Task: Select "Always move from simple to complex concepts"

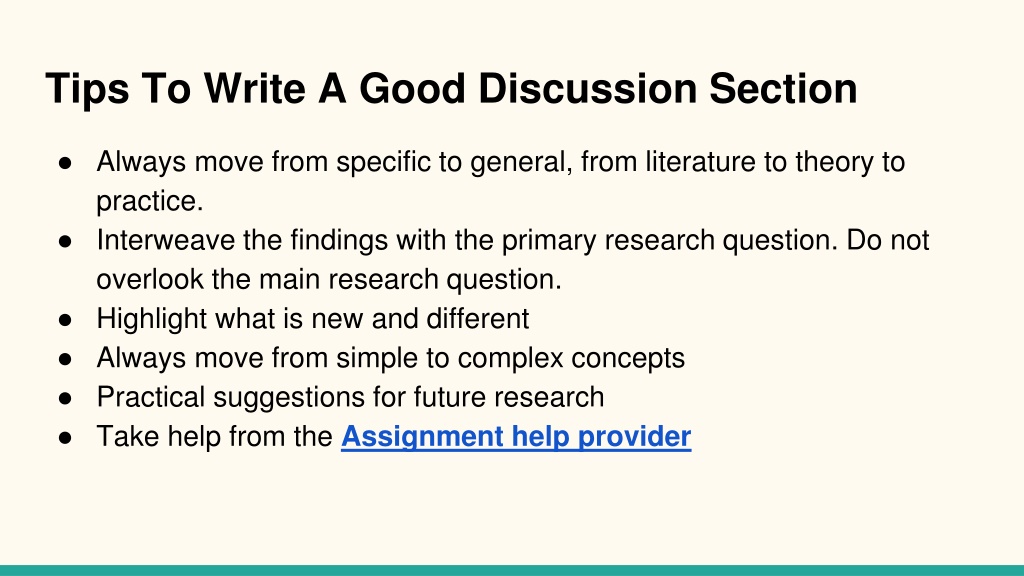Action: [391, 359]
